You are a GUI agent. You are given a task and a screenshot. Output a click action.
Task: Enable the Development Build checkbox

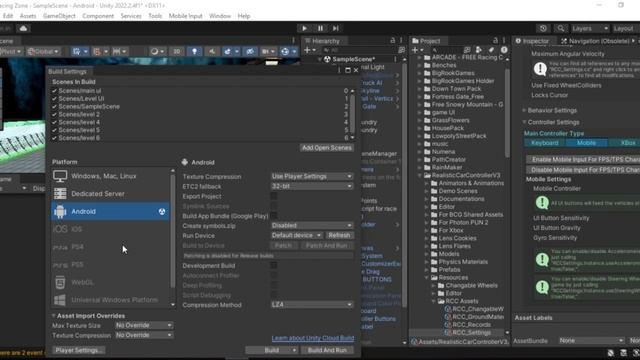point(274,265)
